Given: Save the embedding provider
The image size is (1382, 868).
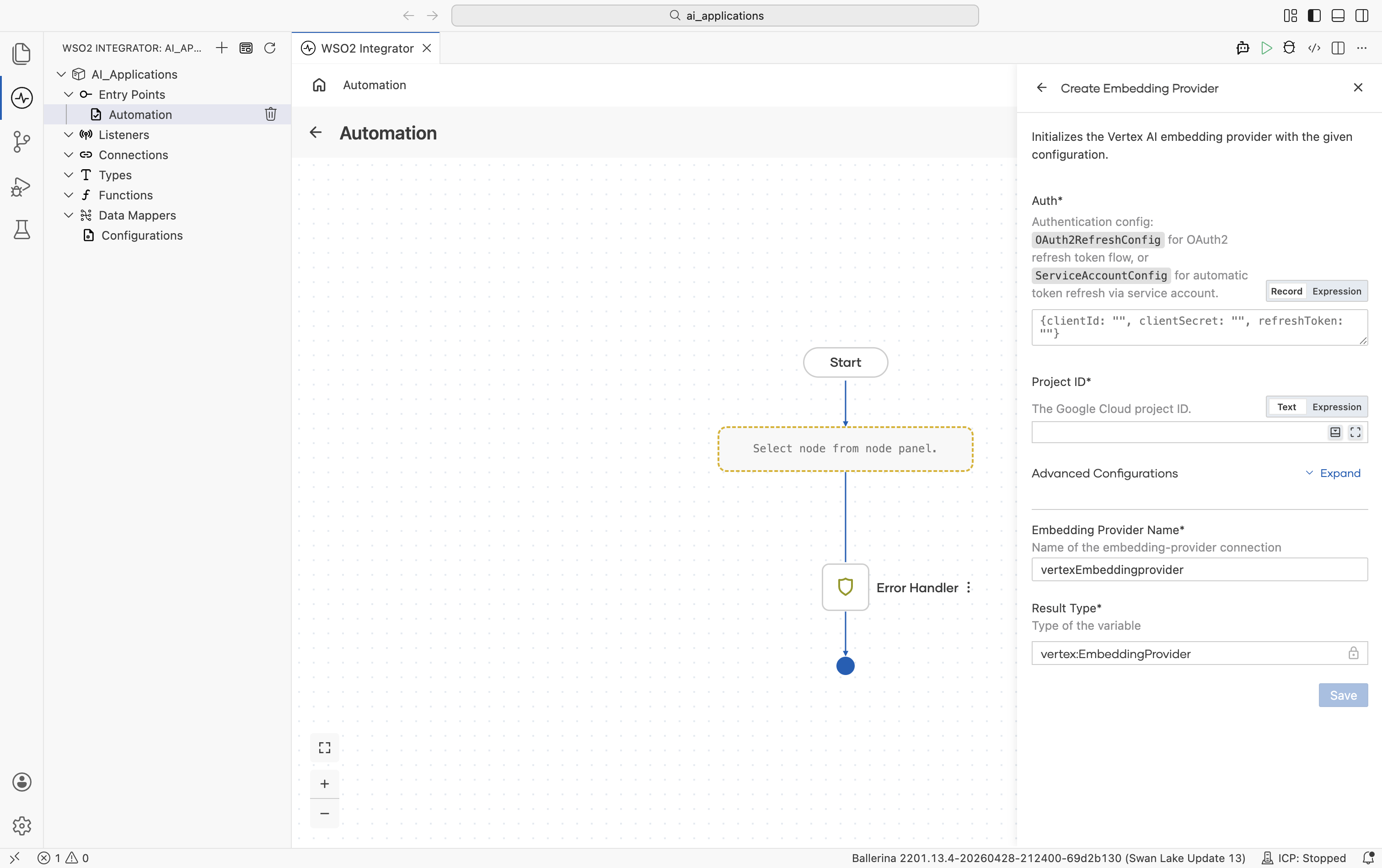Looking at the screenshot, I should click(x=1343, y=695).
